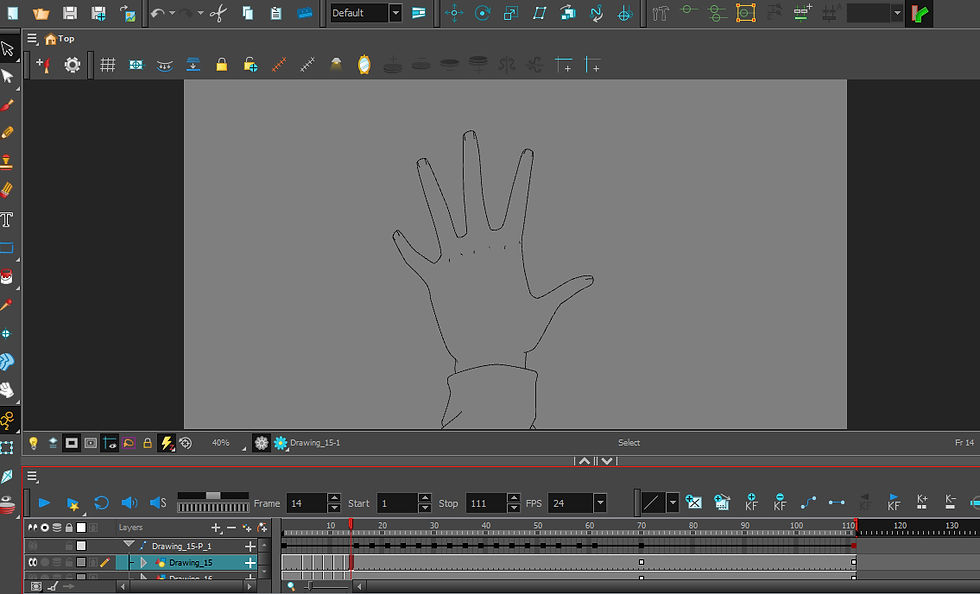Expand the Drawing_15 layer triangle
980x594 pixels.
pos(144,562)
